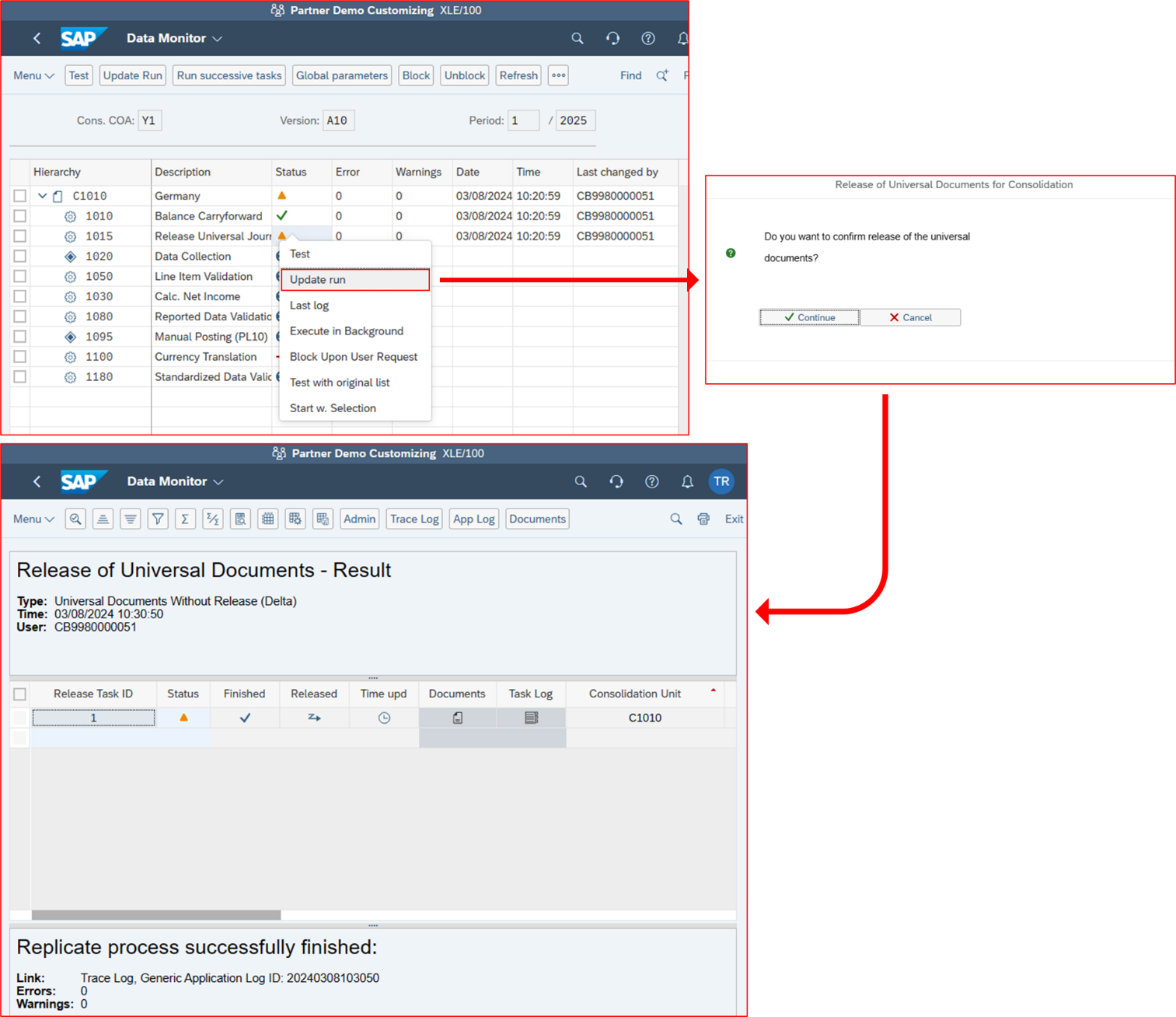The height and width of the screenshot is (1017, 1176).
Task: Click the filter funnel icon
Action: click(158, 519)
